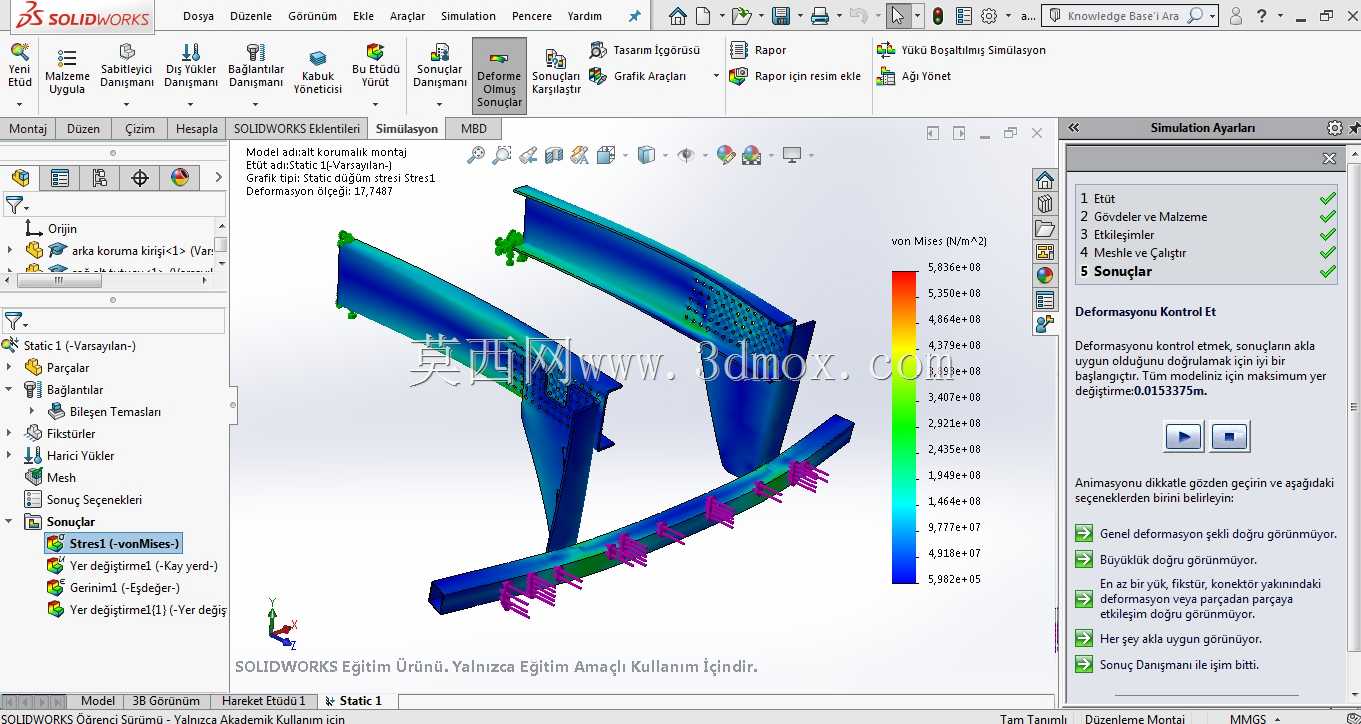The width and height of the screenshot is (1361, 724).
Task: Click Rapor için resim ekle
Action: coord(795,76)
